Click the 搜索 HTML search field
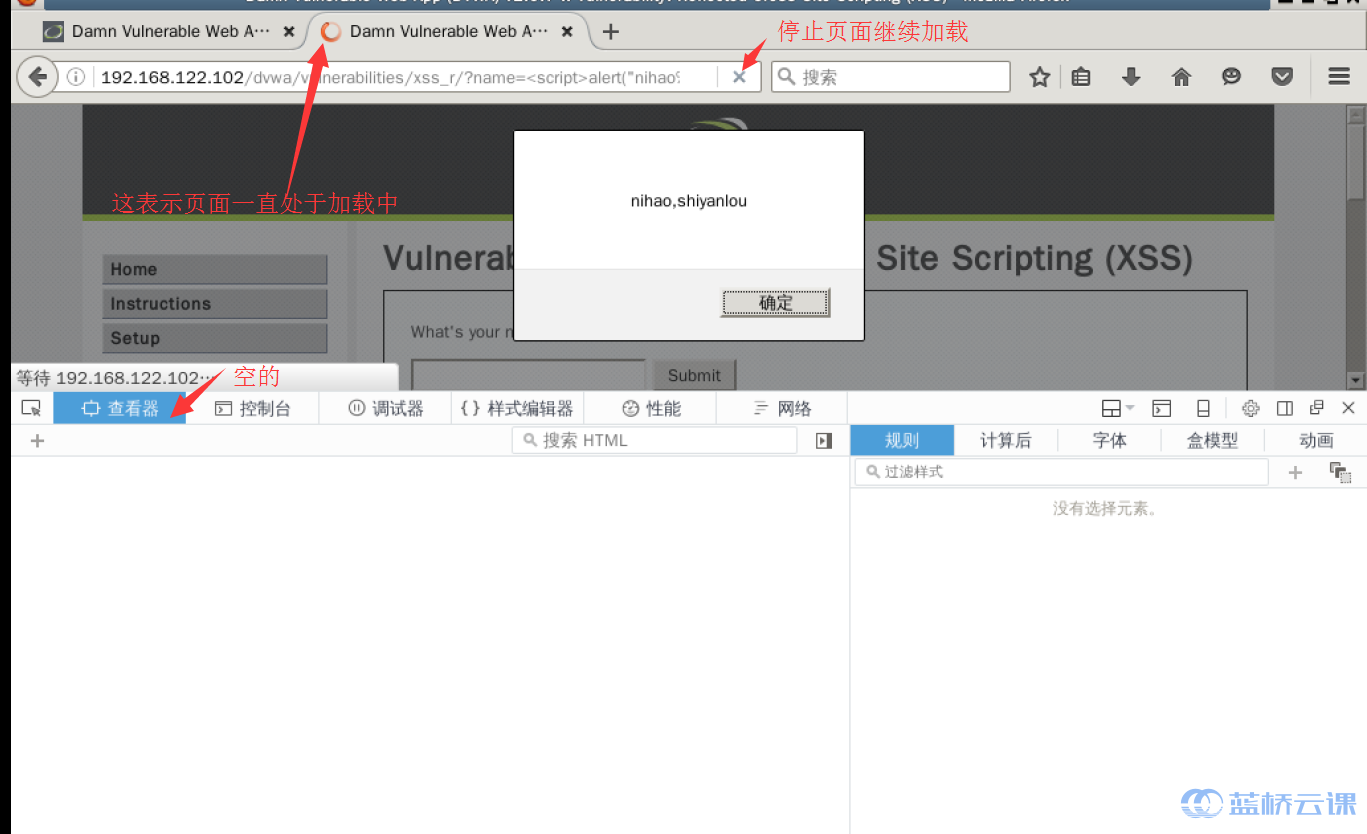The height and width of the screenshot is (834, 1367). [654, 440]
